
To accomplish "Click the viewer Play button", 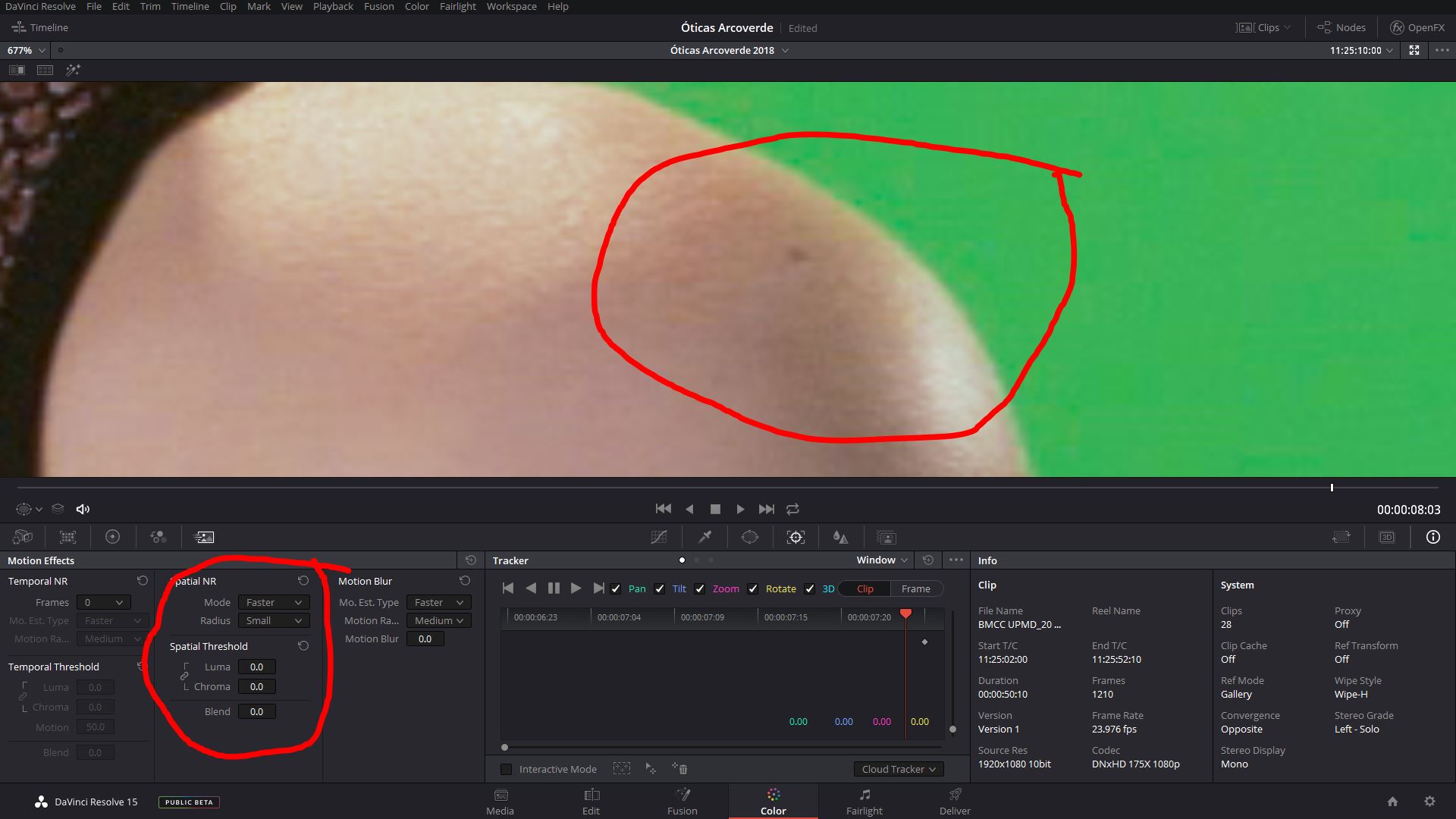I will (740, 509).
